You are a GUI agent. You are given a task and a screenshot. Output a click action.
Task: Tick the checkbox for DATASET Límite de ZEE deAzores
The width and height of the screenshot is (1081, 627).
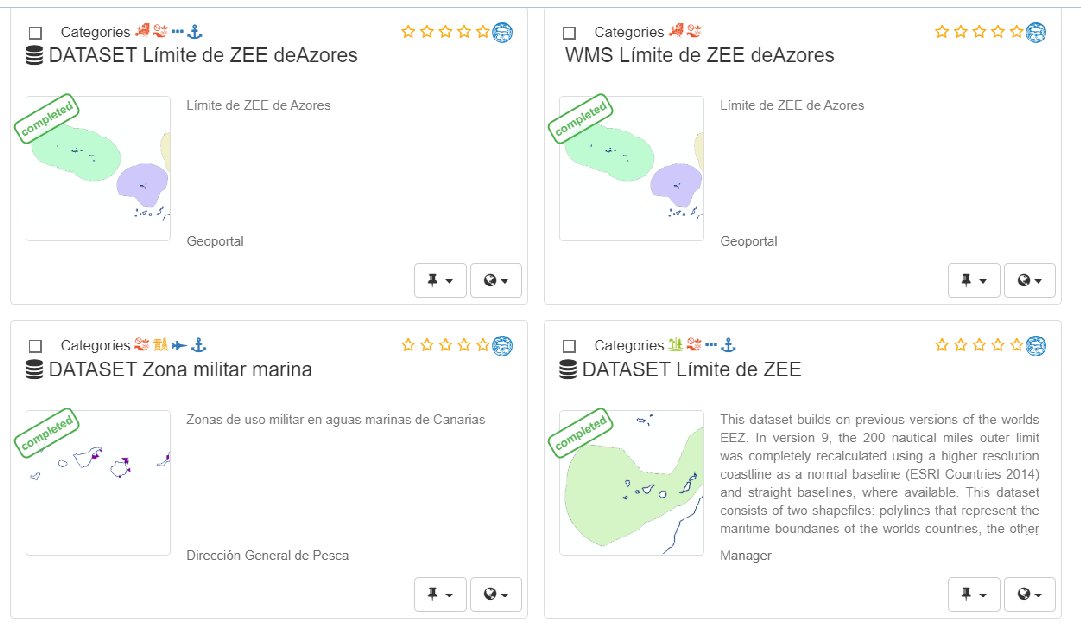point(35,32)
